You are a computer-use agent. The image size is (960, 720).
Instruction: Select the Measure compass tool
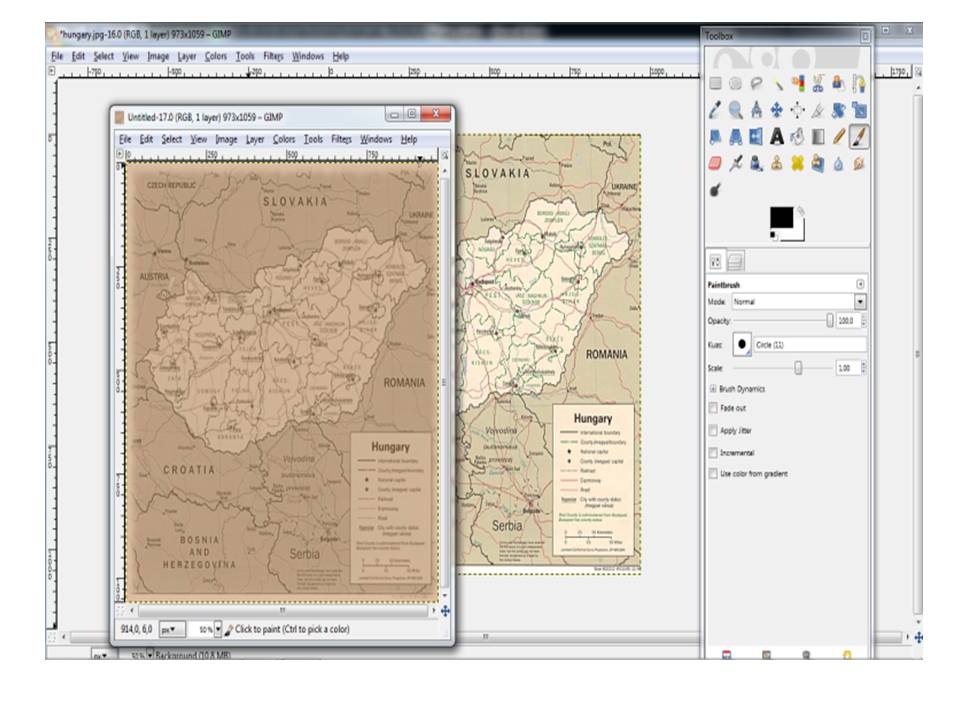click(x=756, y=110)
